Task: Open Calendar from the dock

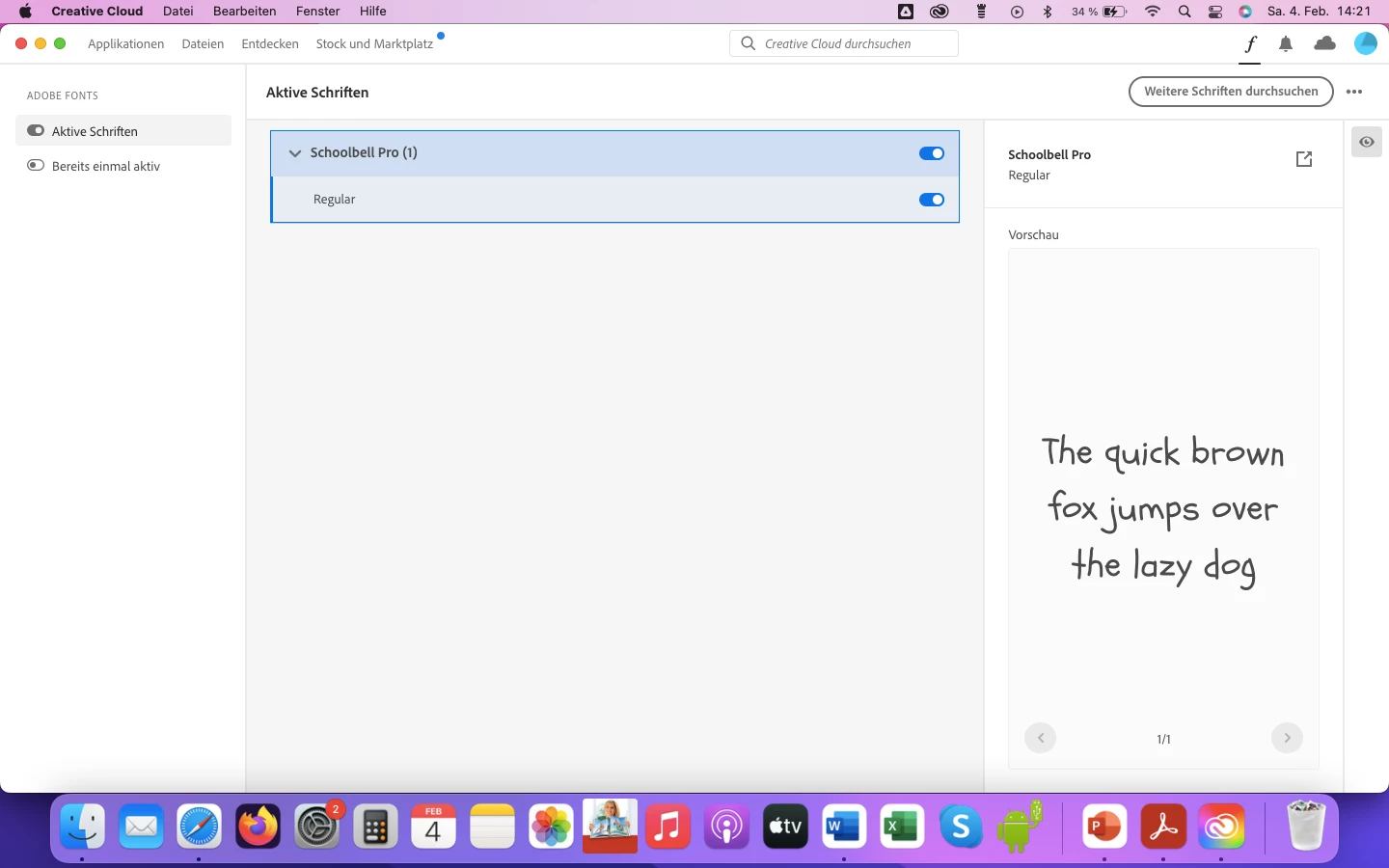Action: point(434,827)
